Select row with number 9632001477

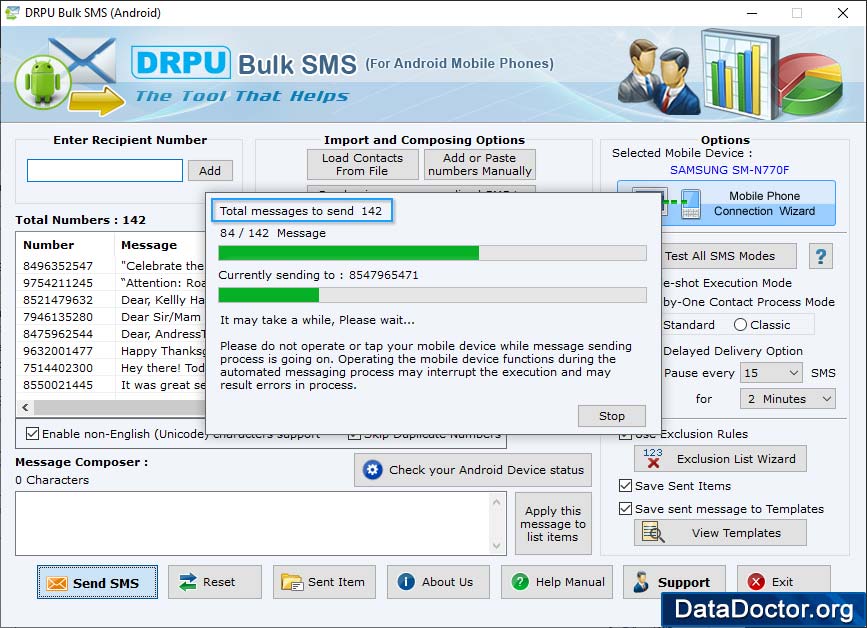pyautogui.click(x=111, y=351)
